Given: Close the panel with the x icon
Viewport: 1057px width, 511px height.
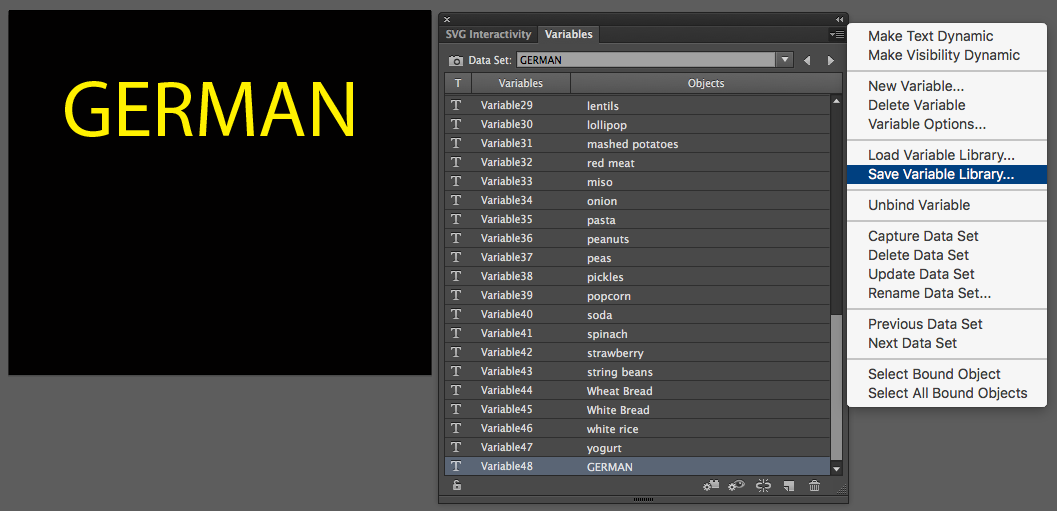Looking at the screenshot, I should click(447, 19).
